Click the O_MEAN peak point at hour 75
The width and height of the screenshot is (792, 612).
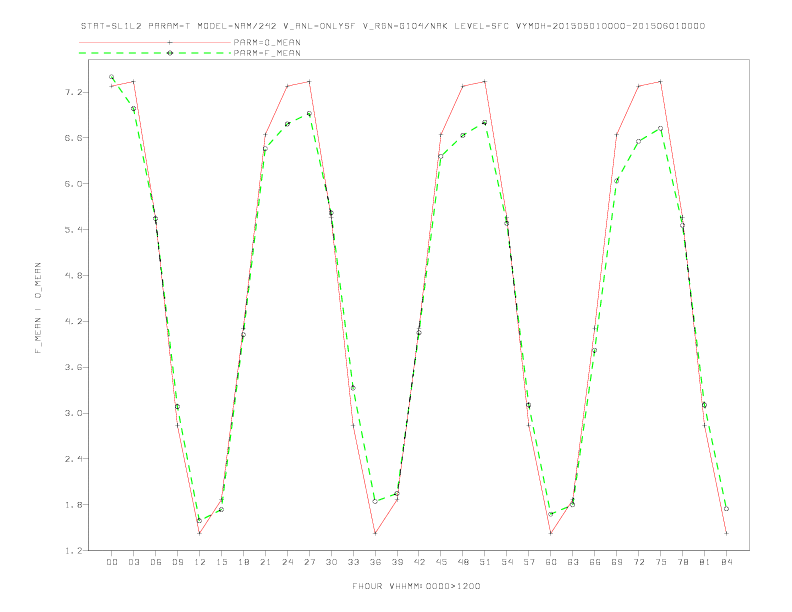click(x=661, y=81)
